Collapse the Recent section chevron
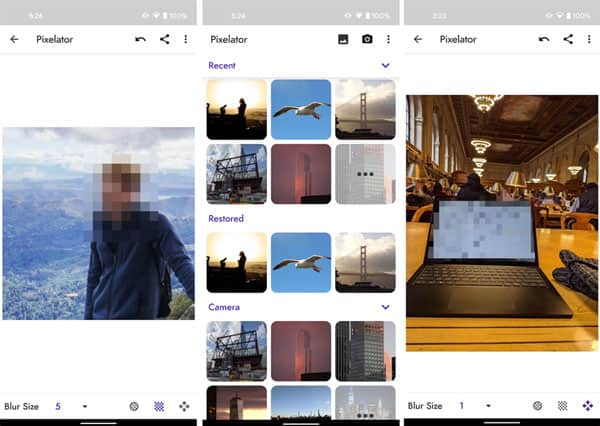 [386, 65]
